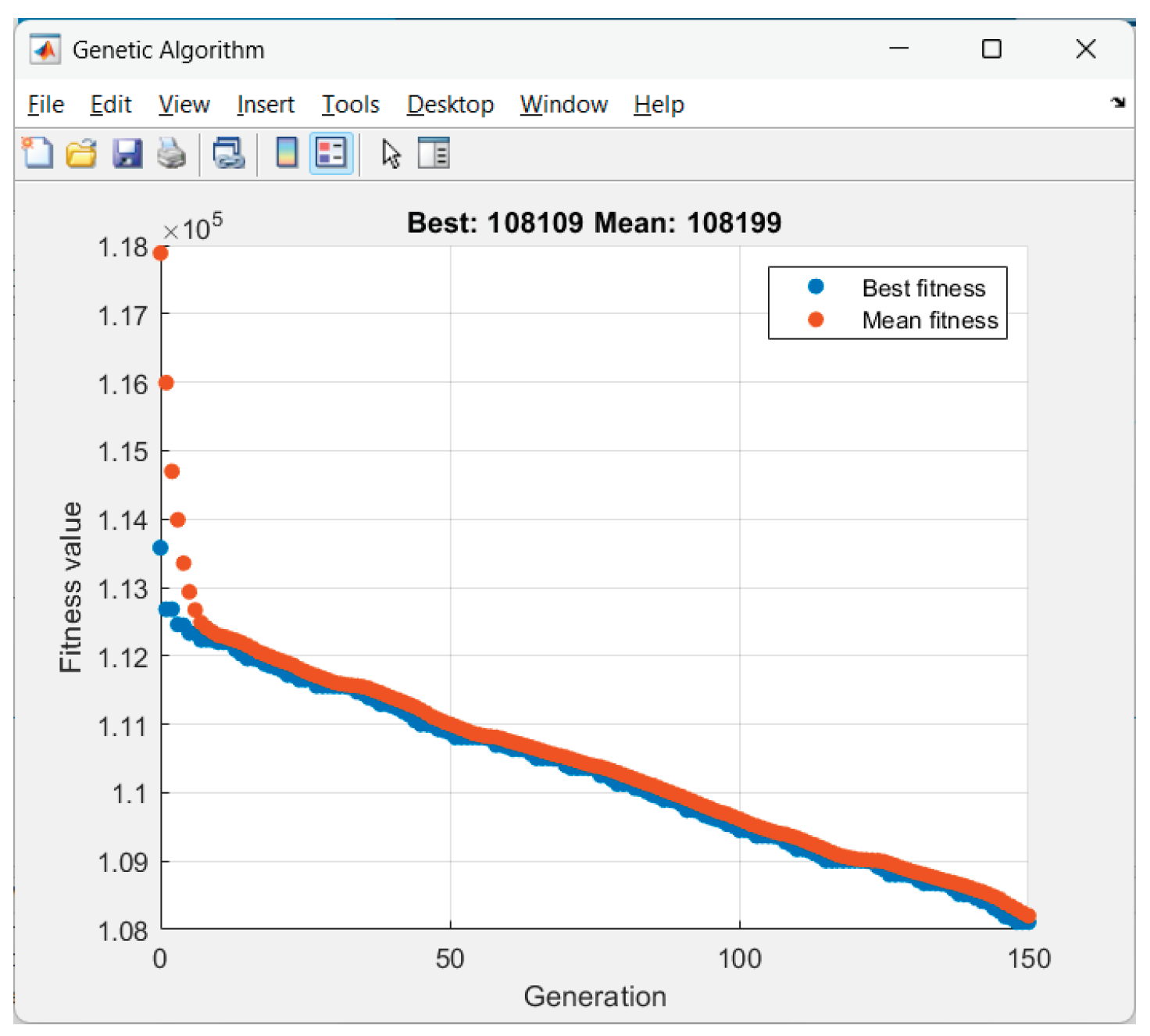Viewport: 1150px width, 1036px height.
Task: Toggle the Edit Plot arrow tool
Action: [x=391, y=153]
